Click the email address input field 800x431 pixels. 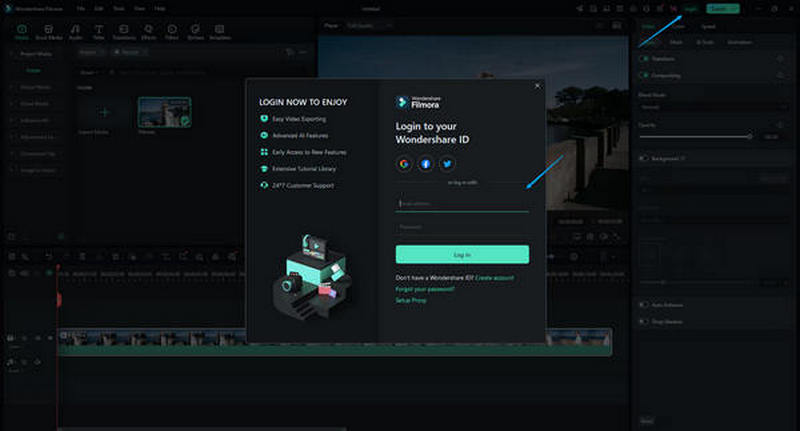[462, 204]
